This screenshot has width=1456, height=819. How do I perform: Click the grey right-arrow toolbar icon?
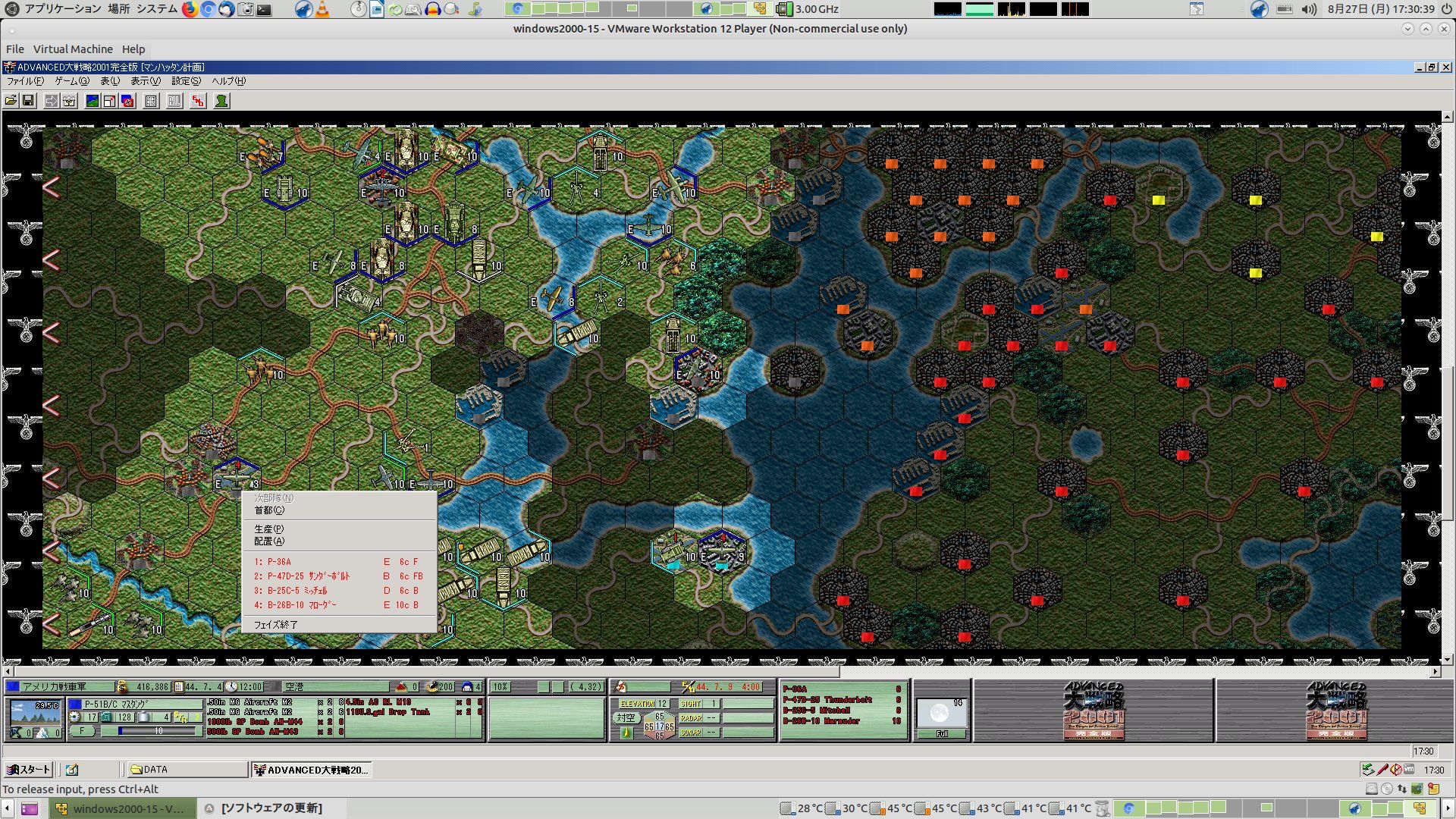click(x=52, y=101)
